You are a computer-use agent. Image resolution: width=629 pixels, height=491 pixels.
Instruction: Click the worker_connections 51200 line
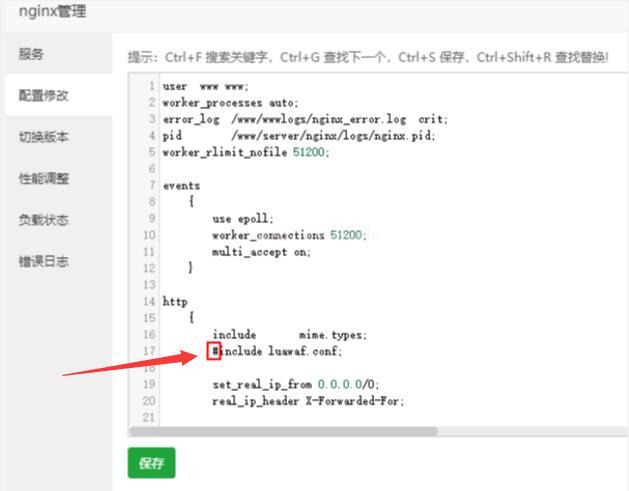[x=289, y=235]
